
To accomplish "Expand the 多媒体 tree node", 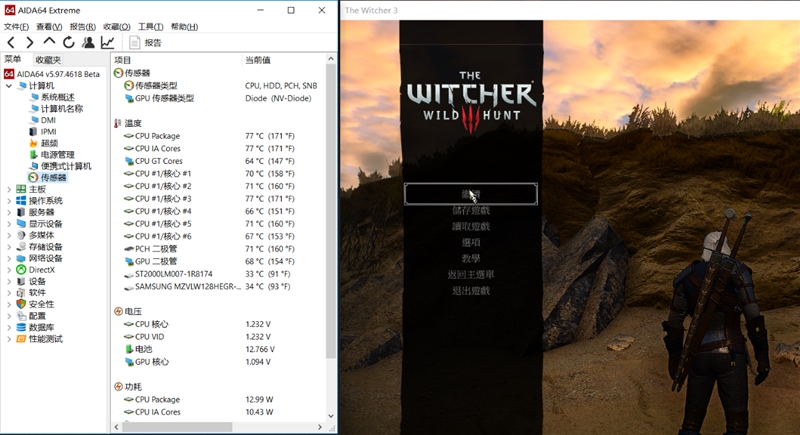I will [9, 235].
